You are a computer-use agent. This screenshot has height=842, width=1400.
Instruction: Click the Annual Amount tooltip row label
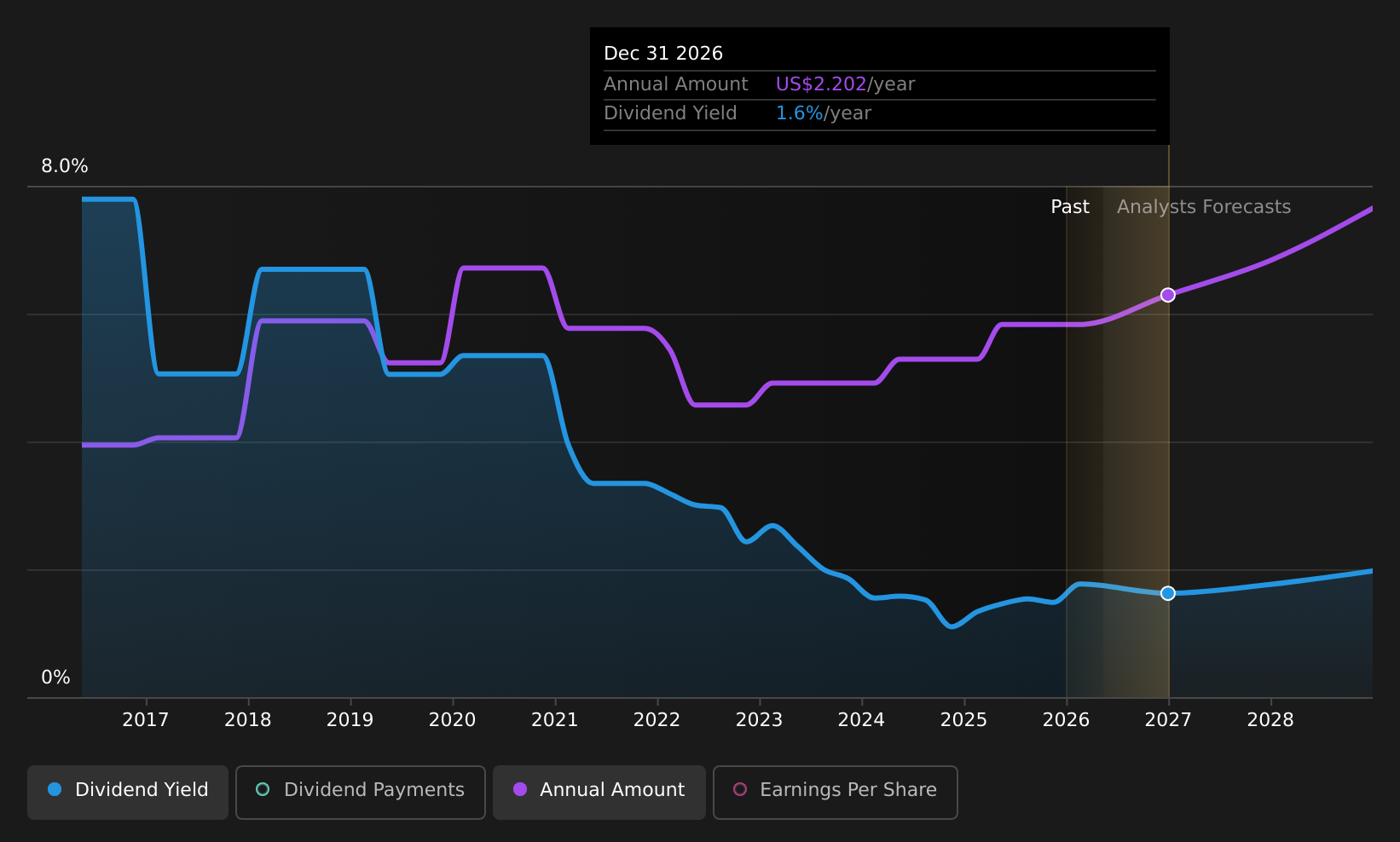click(x=676, y=84)
